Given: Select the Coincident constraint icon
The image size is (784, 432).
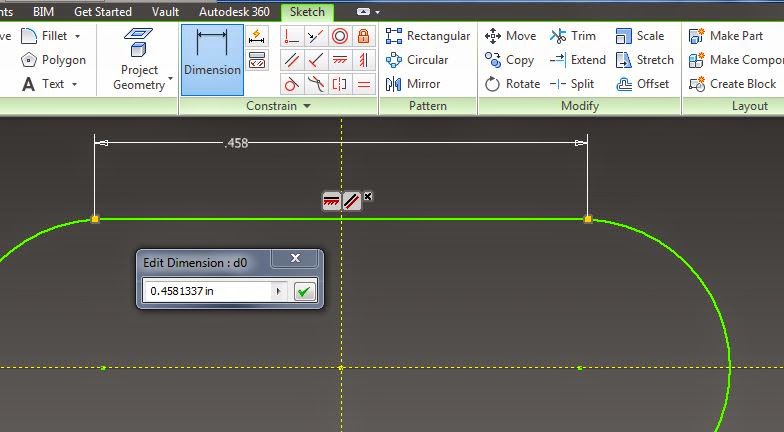Looking at the screenshot, I should coord(292,36).
